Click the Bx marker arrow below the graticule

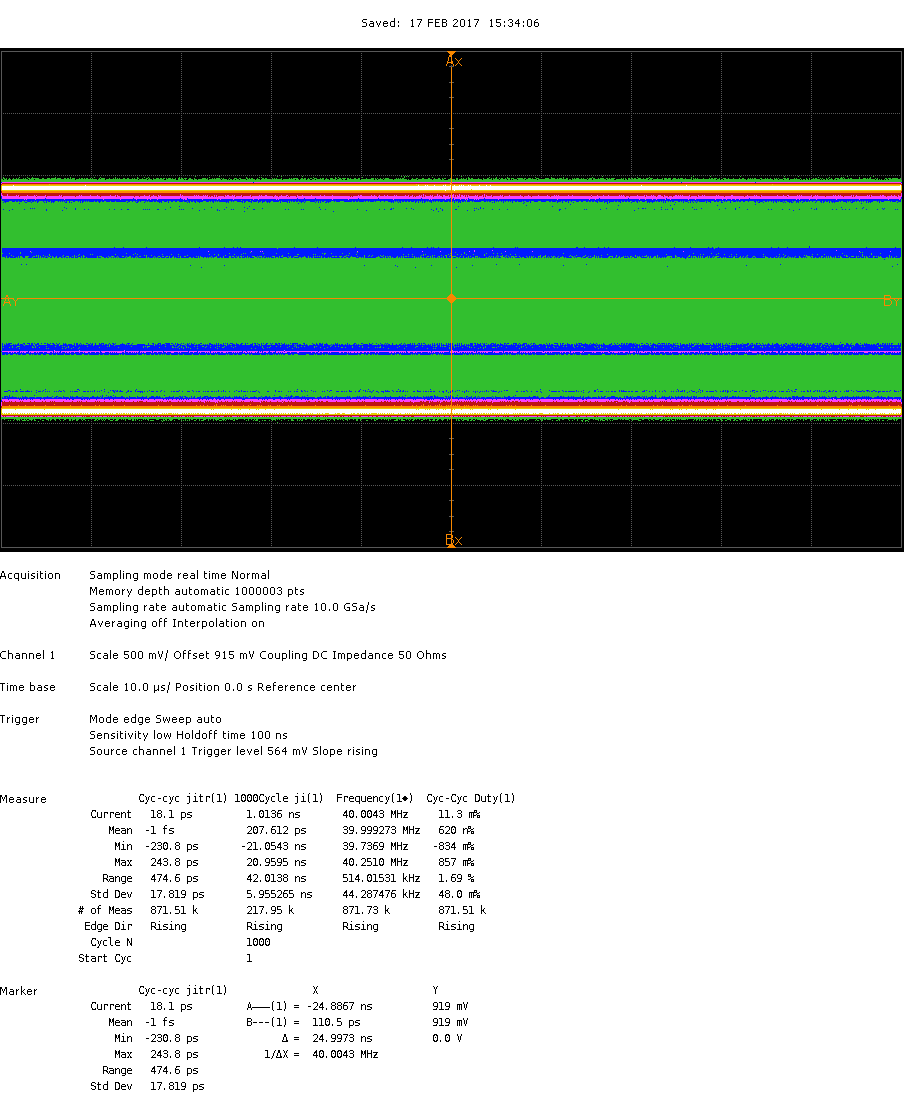[452, 540]
